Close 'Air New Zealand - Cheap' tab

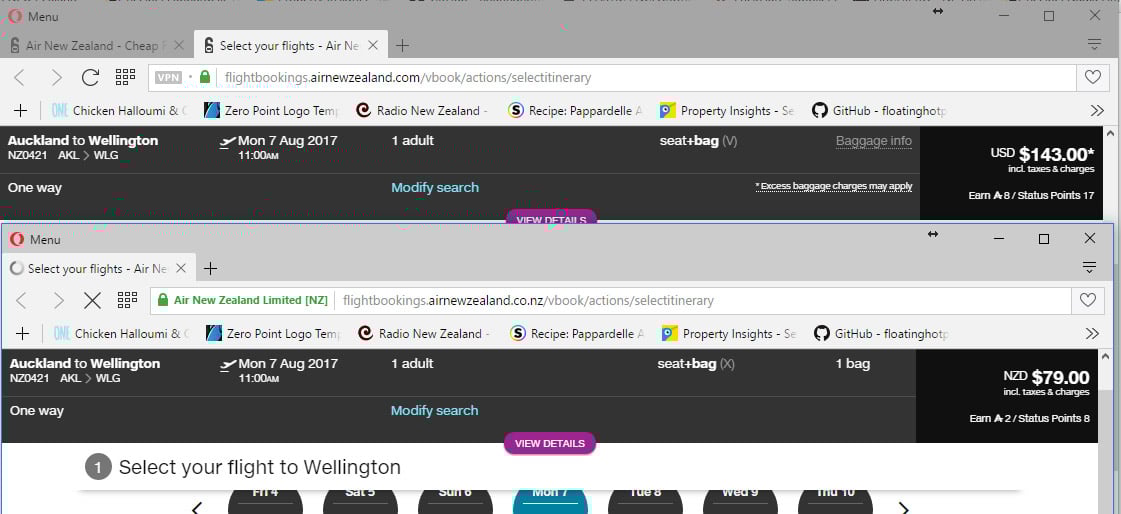pyautogui.click(x=179, y=45)
